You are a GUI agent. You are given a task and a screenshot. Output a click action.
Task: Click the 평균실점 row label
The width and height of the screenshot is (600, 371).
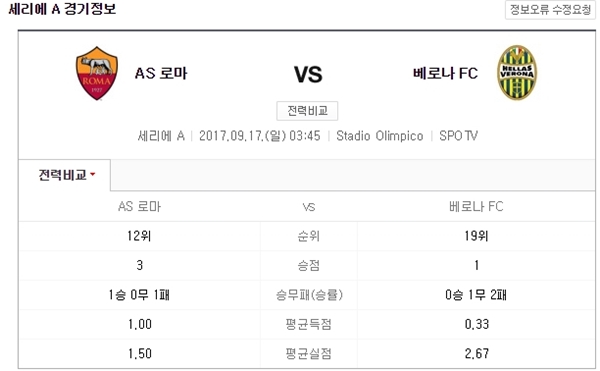point(308,354)
